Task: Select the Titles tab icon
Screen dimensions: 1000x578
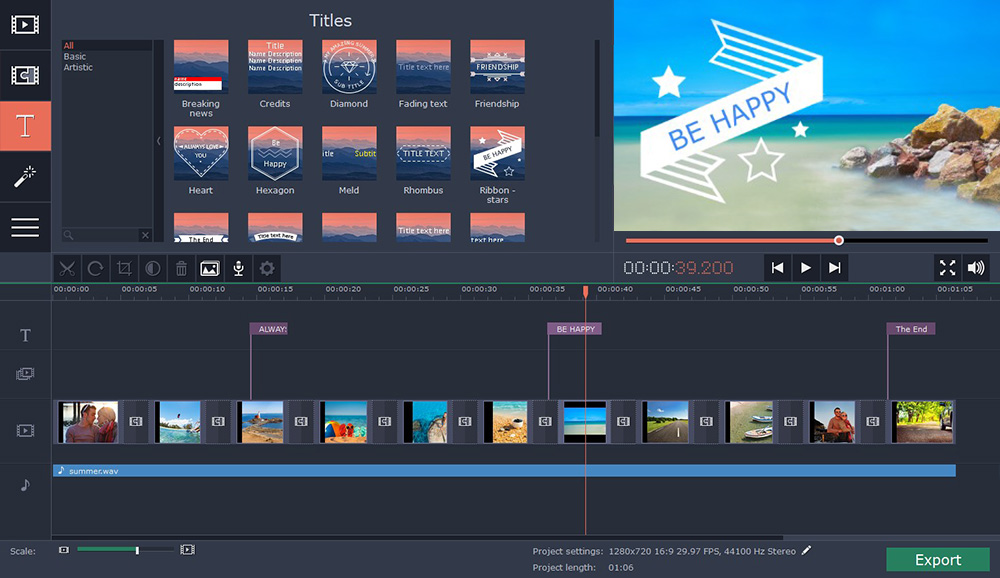Action: click(x=25, y=126)
